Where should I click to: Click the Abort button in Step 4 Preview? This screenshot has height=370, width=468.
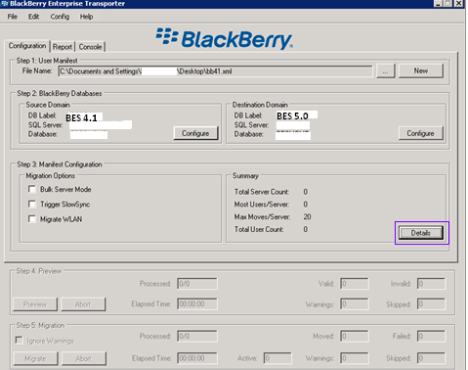click(x=83, y=304)
